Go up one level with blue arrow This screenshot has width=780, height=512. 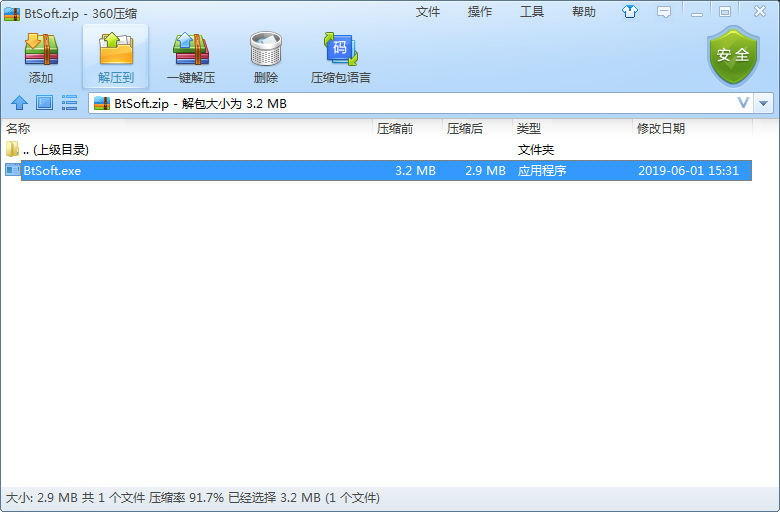click(x=19, y=103)
